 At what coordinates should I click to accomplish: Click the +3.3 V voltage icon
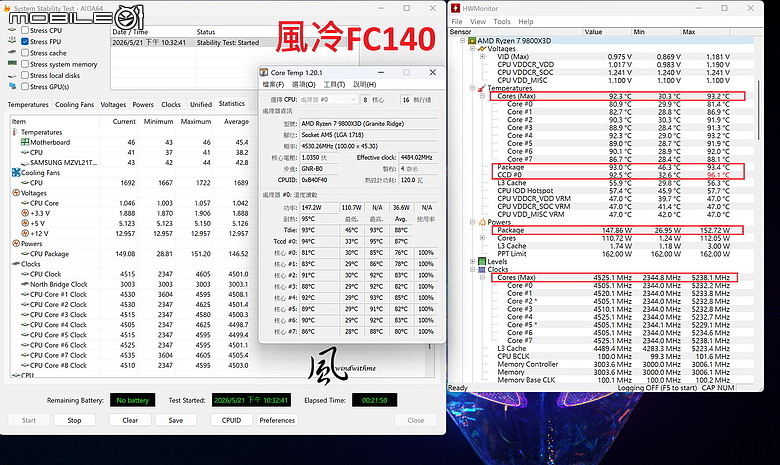[25, 213]
